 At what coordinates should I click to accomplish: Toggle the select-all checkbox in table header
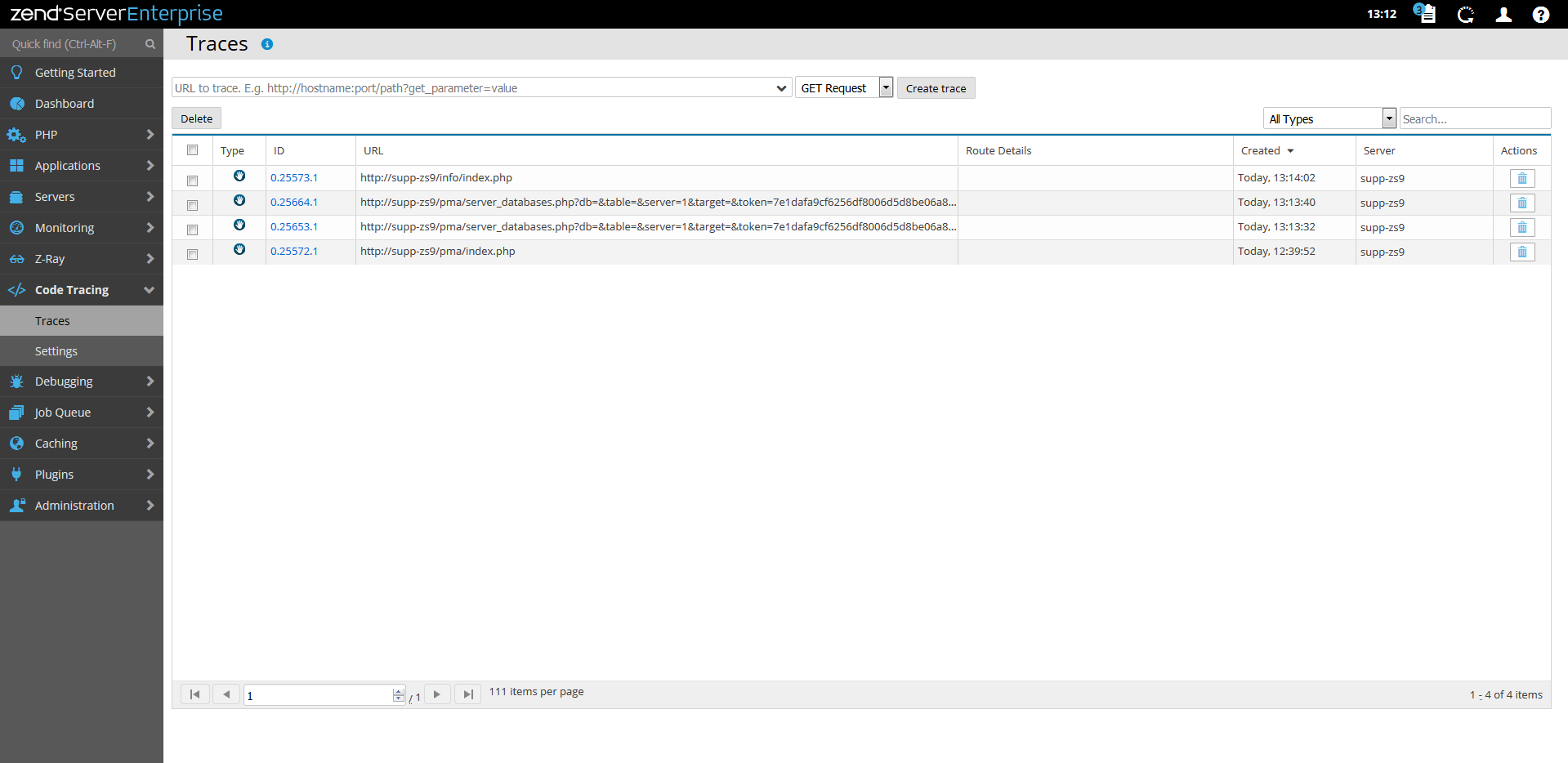pos(193,150)
